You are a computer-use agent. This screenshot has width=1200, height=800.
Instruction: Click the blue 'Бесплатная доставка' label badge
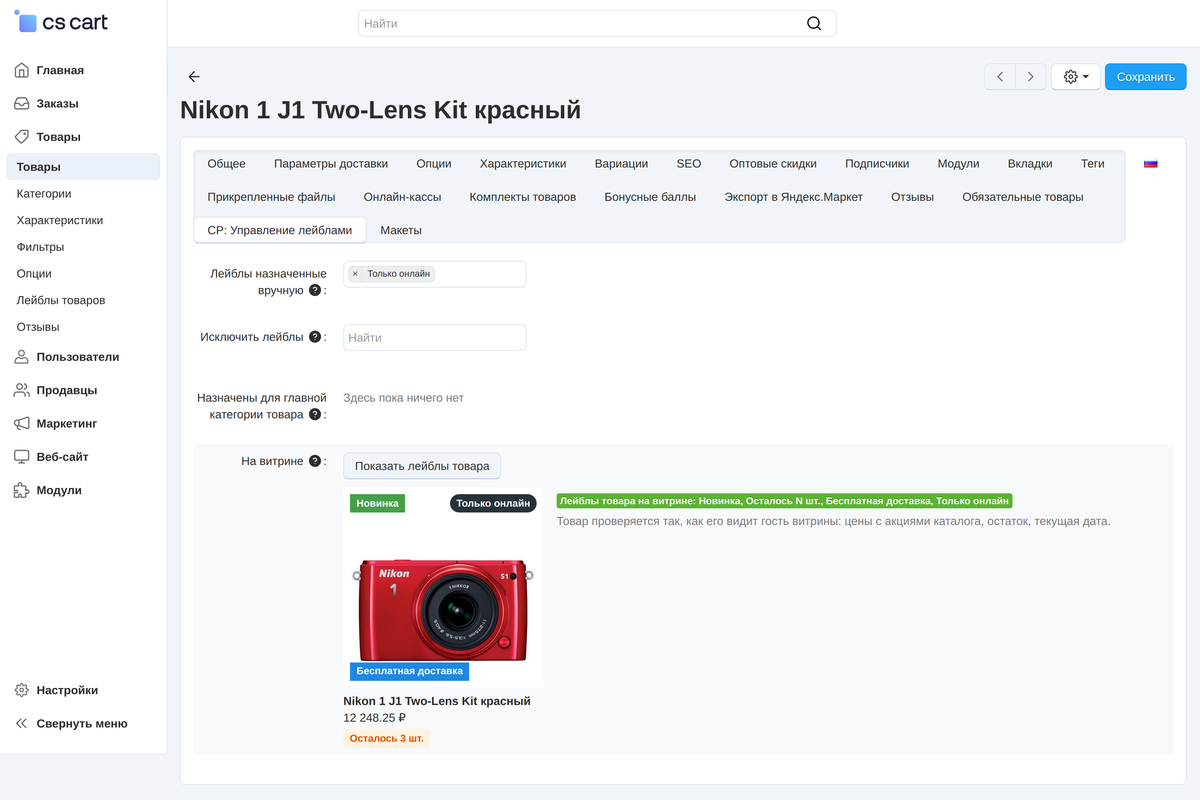click(x=410, y=671)
